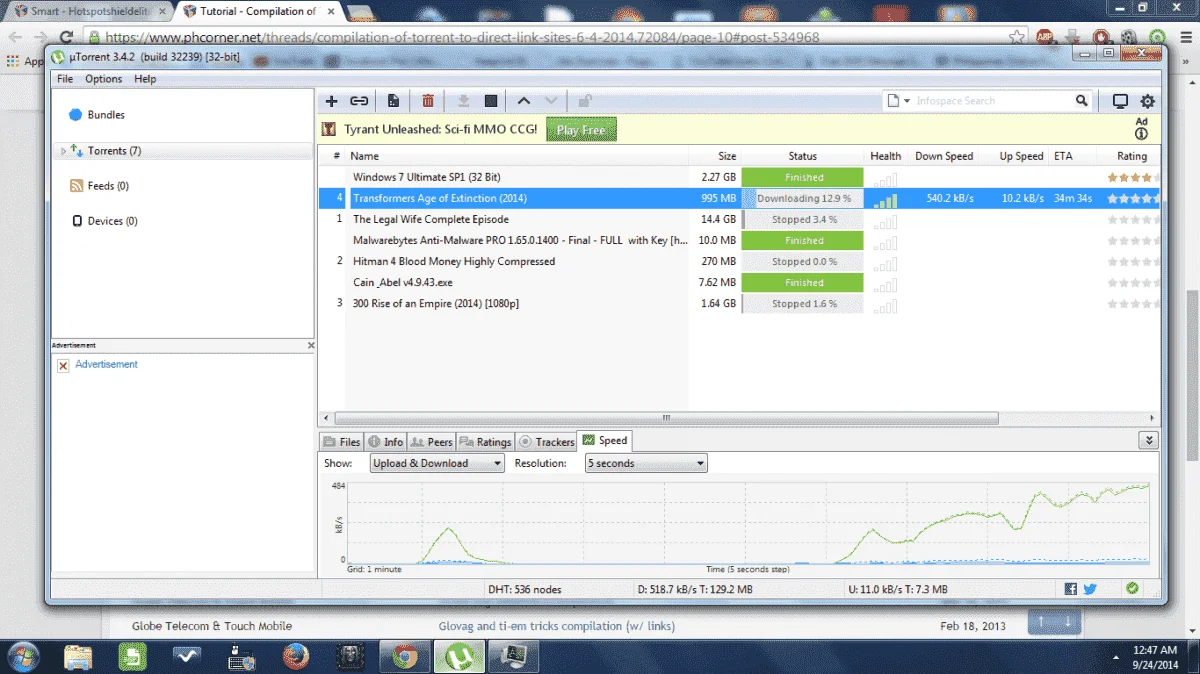Click the search magnifier icon in toolbar
The height and width of the screenshot is (674, 1200).
point(1082,101)
